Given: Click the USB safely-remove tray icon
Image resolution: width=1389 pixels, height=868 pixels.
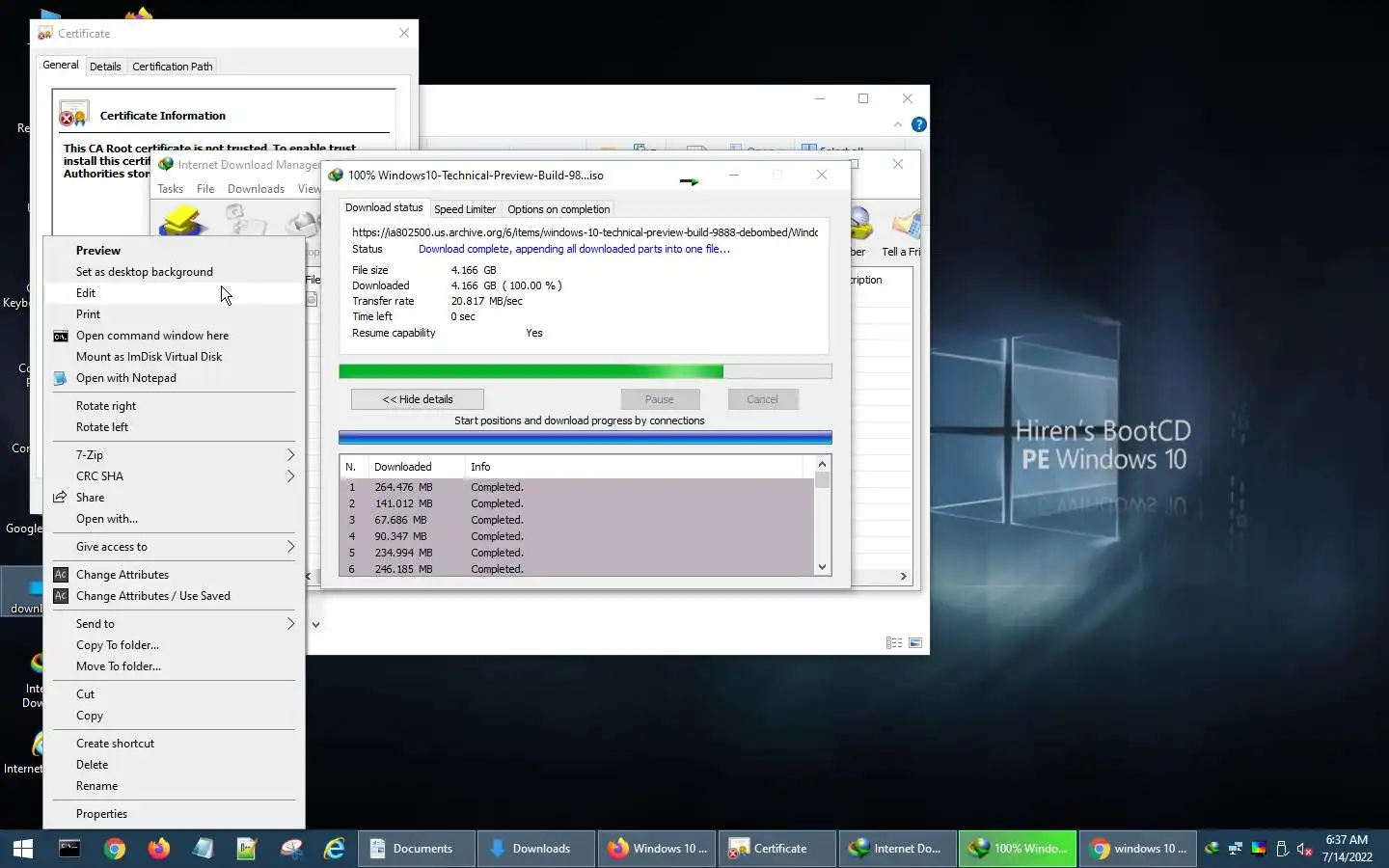Looking at the screenshot, I should click(1282, 849).
